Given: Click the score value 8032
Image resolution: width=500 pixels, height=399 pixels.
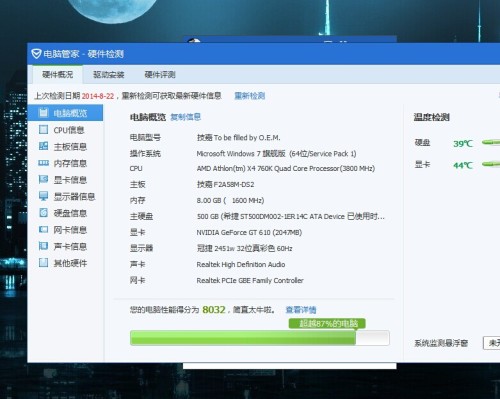Looking at the screenshot, I should (214, 310).
